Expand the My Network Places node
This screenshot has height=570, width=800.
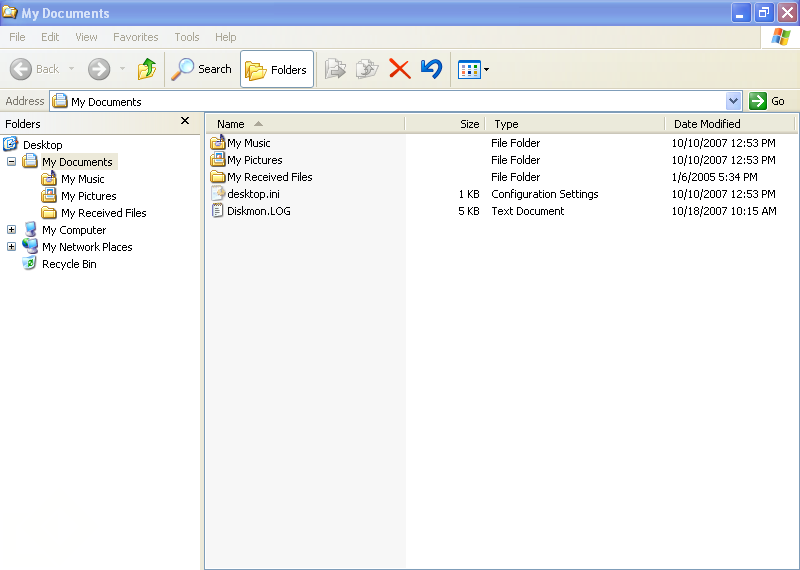coord(11,246)
